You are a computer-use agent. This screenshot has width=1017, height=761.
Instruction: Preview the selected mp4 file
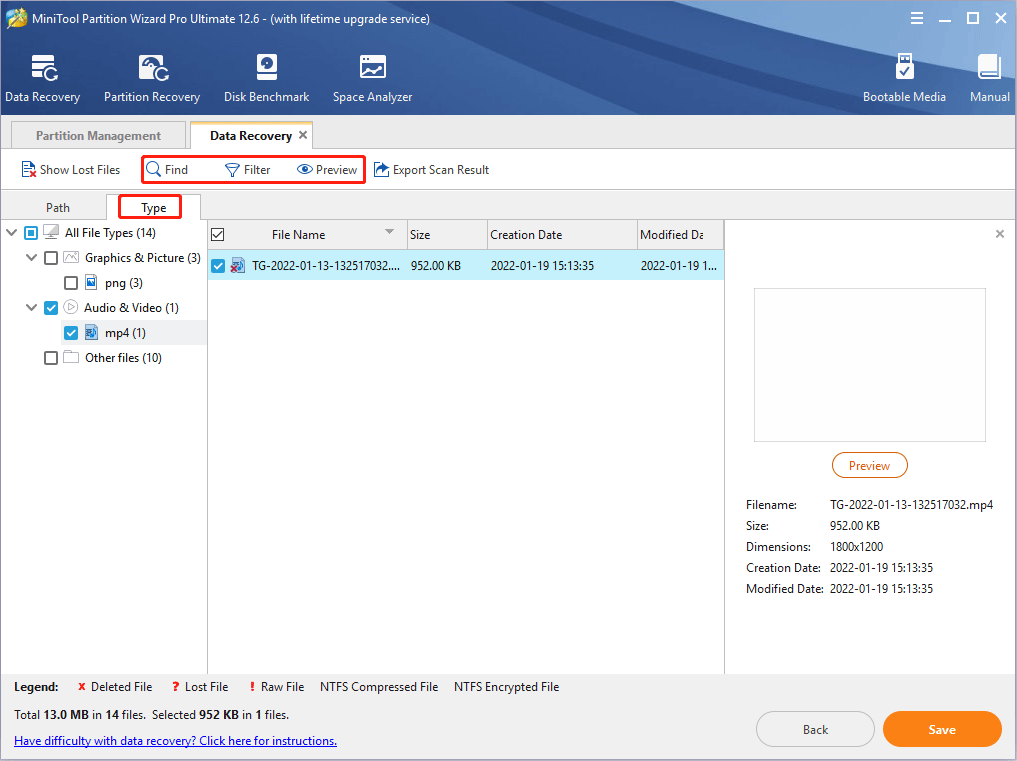(x=869, y=465)
